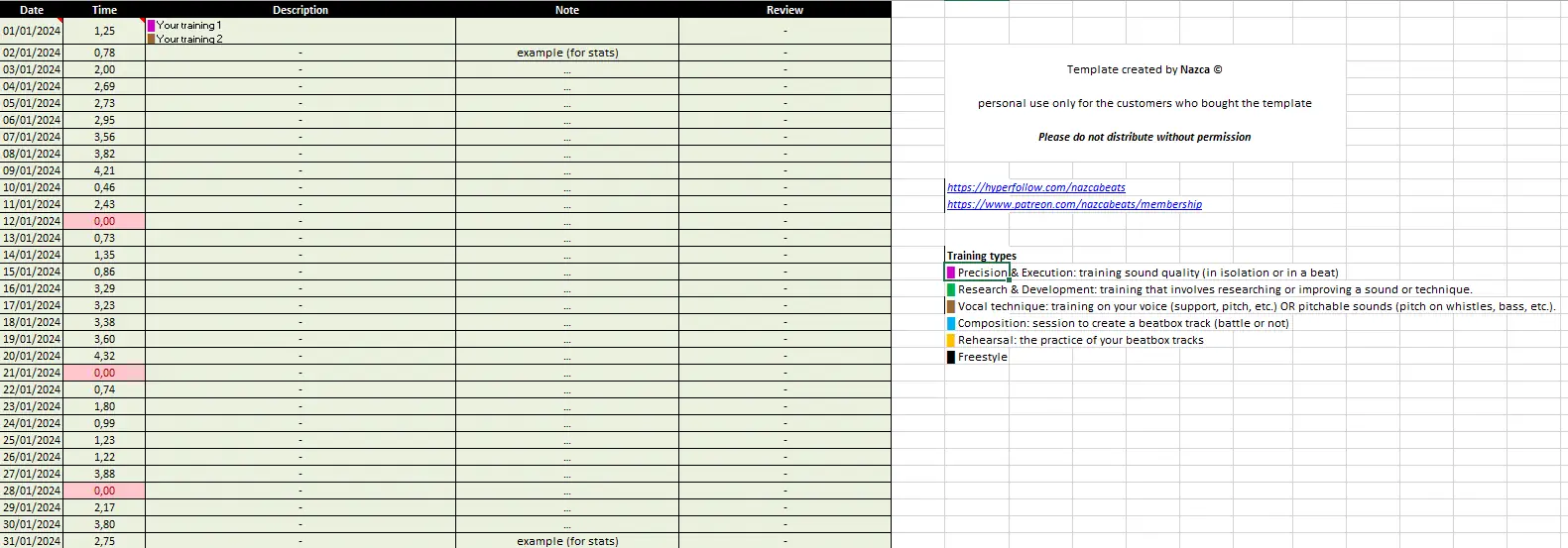1568x548 pixels.
Task: Click the yellow Rehearsal color square
Action: tap(951, 340)
